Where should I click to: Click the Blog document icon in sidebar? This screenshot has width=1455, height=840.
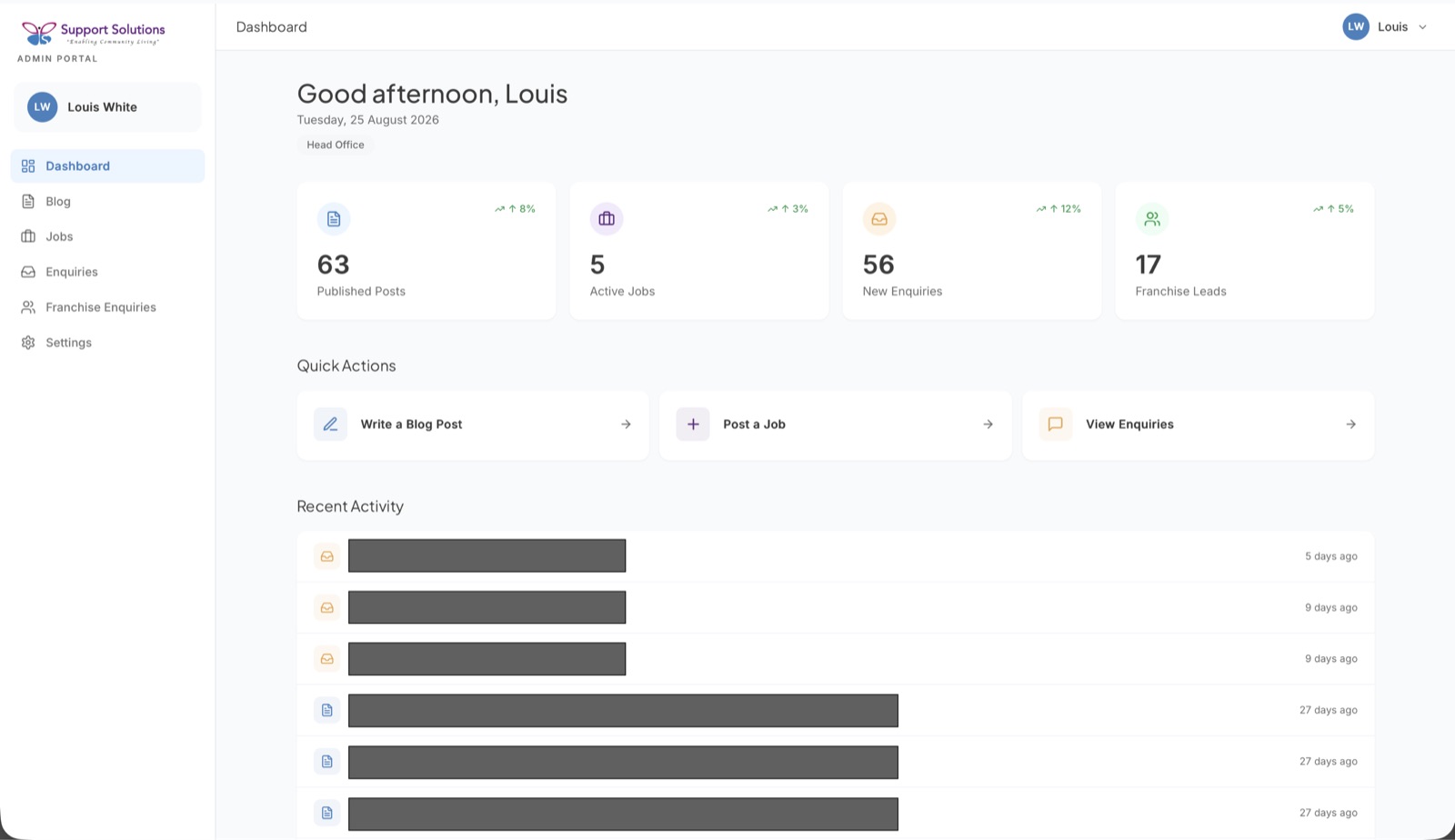[x=28, y=202]
